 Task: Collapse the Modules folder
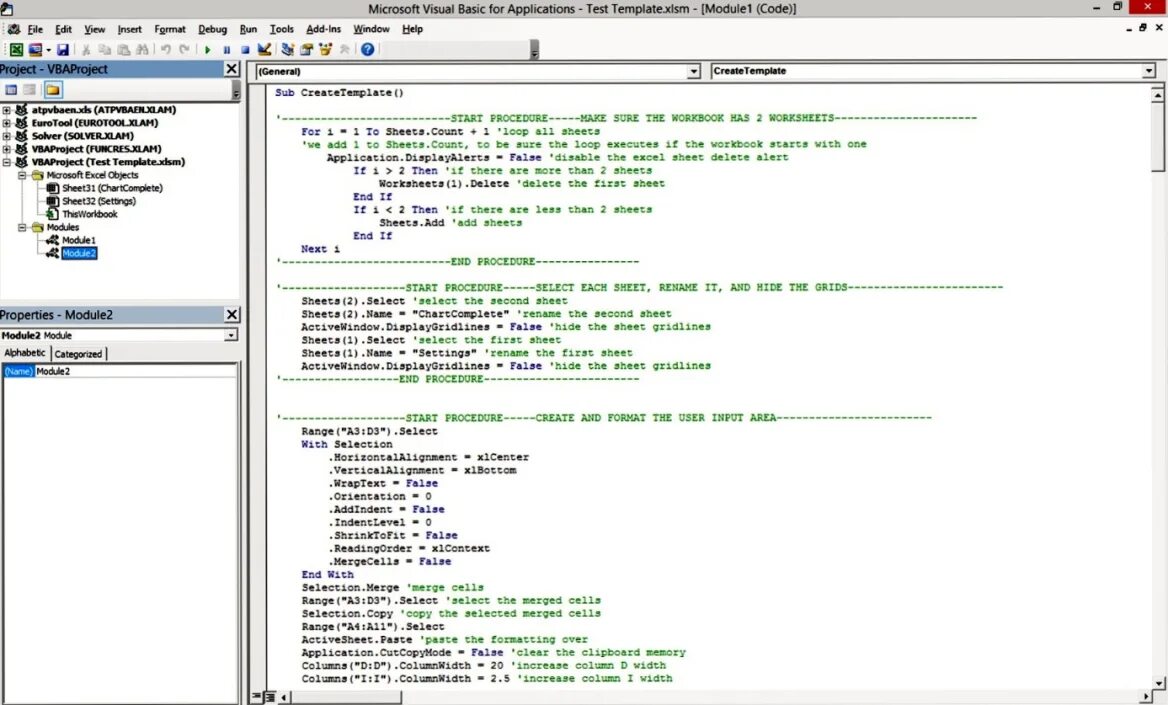tap(22, 227)
